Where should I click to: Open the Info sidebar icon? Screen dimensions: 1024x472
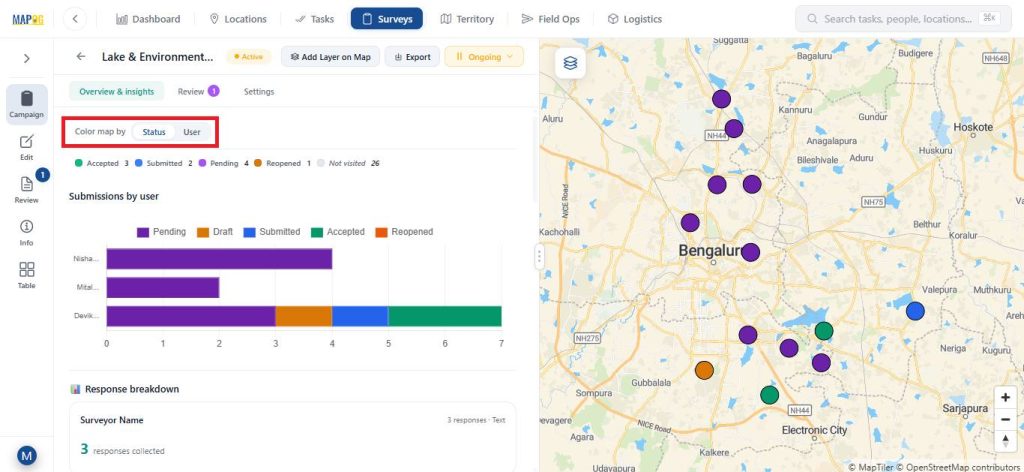pos(27,232)
